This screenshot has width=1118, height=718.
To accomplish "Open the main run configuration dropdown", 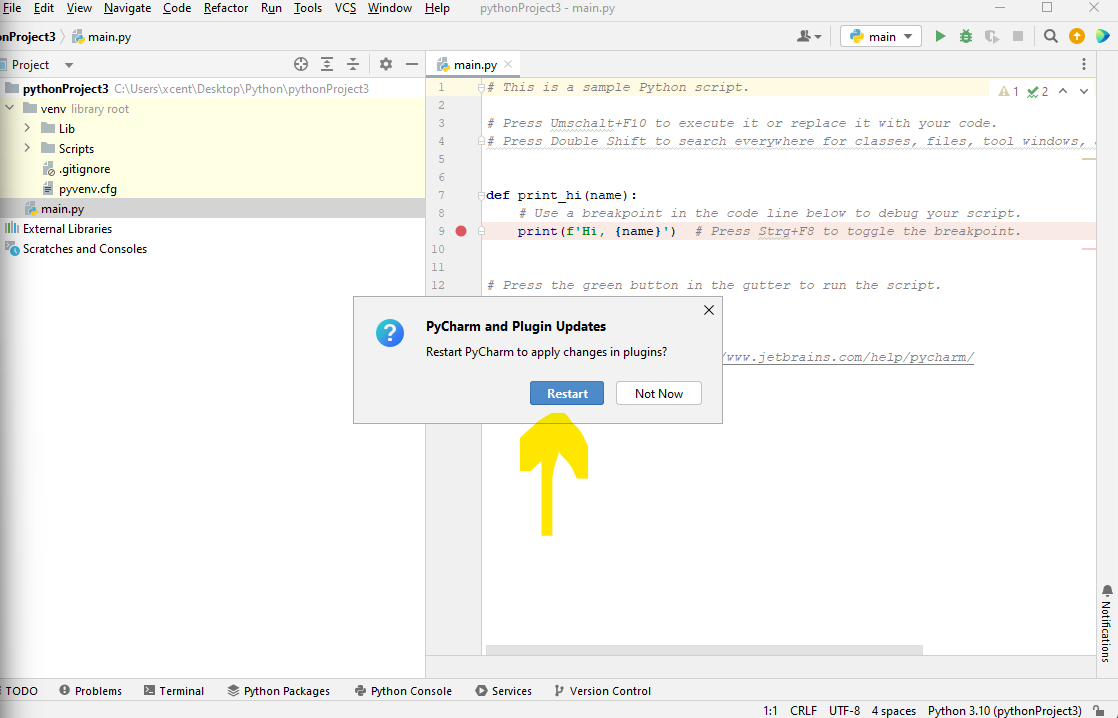I will coord(880,35).
